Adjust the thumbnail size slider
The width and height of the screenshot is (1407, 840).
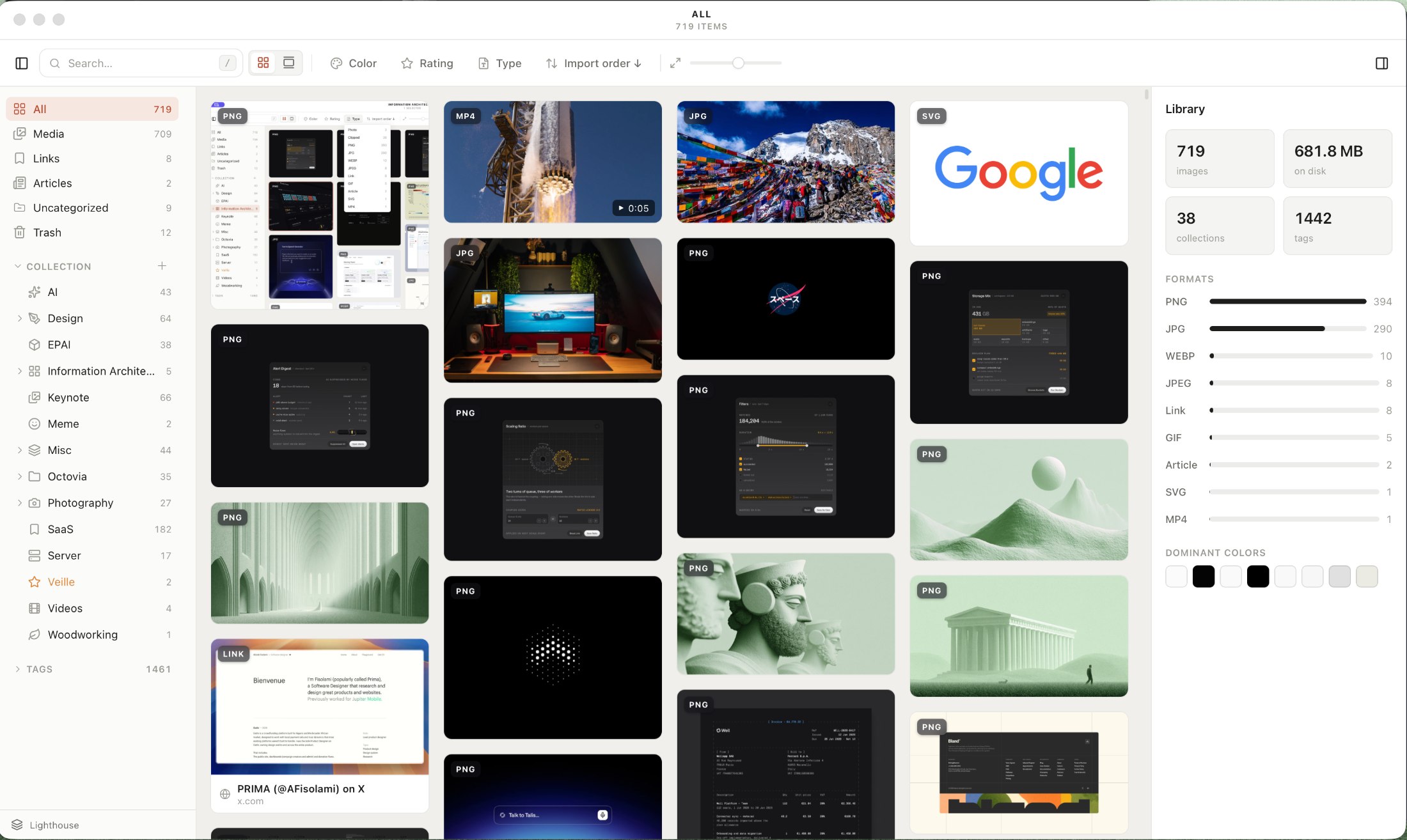[738, 63]
